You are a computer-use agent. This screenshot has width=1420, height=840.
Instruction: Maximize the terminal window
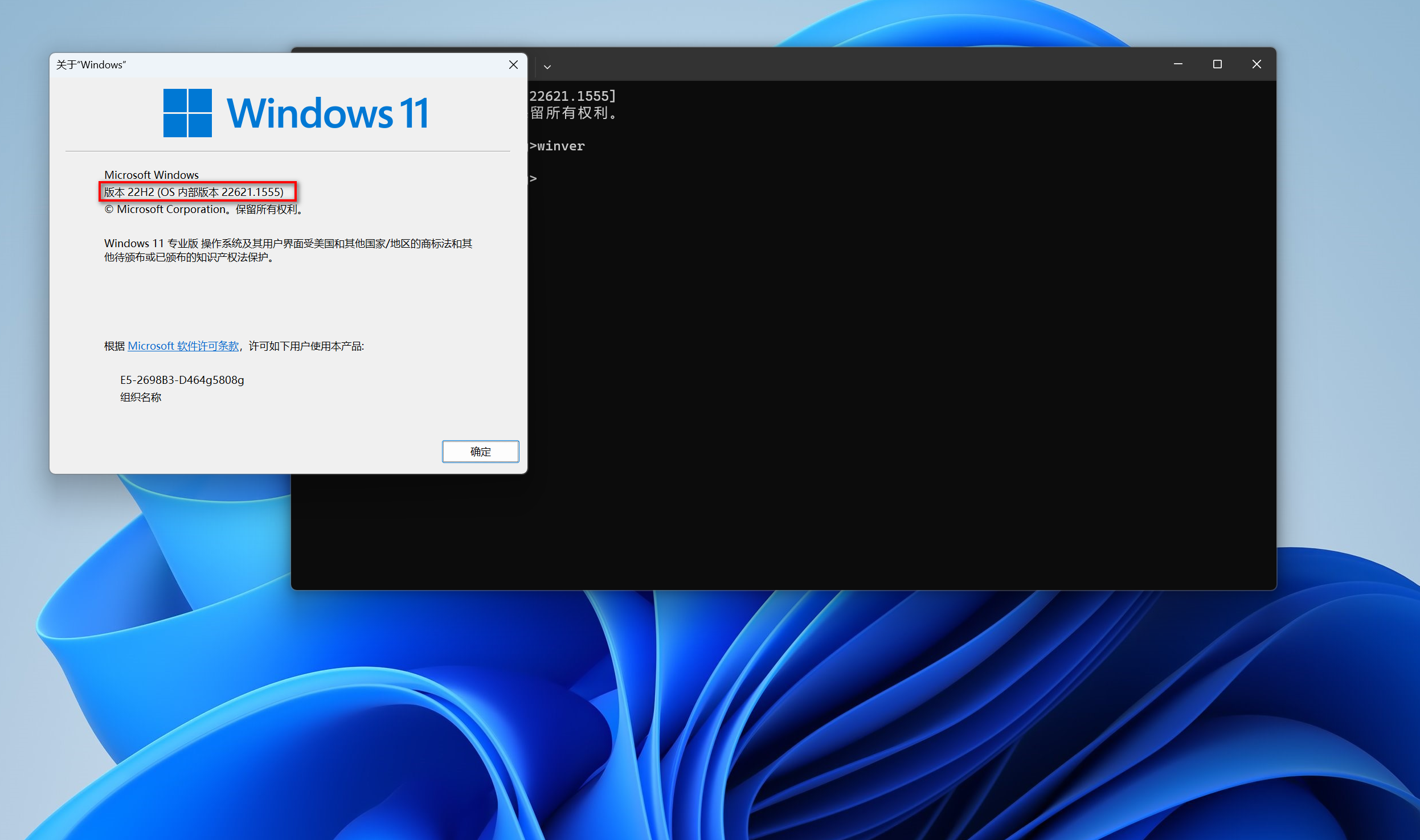1217,64
